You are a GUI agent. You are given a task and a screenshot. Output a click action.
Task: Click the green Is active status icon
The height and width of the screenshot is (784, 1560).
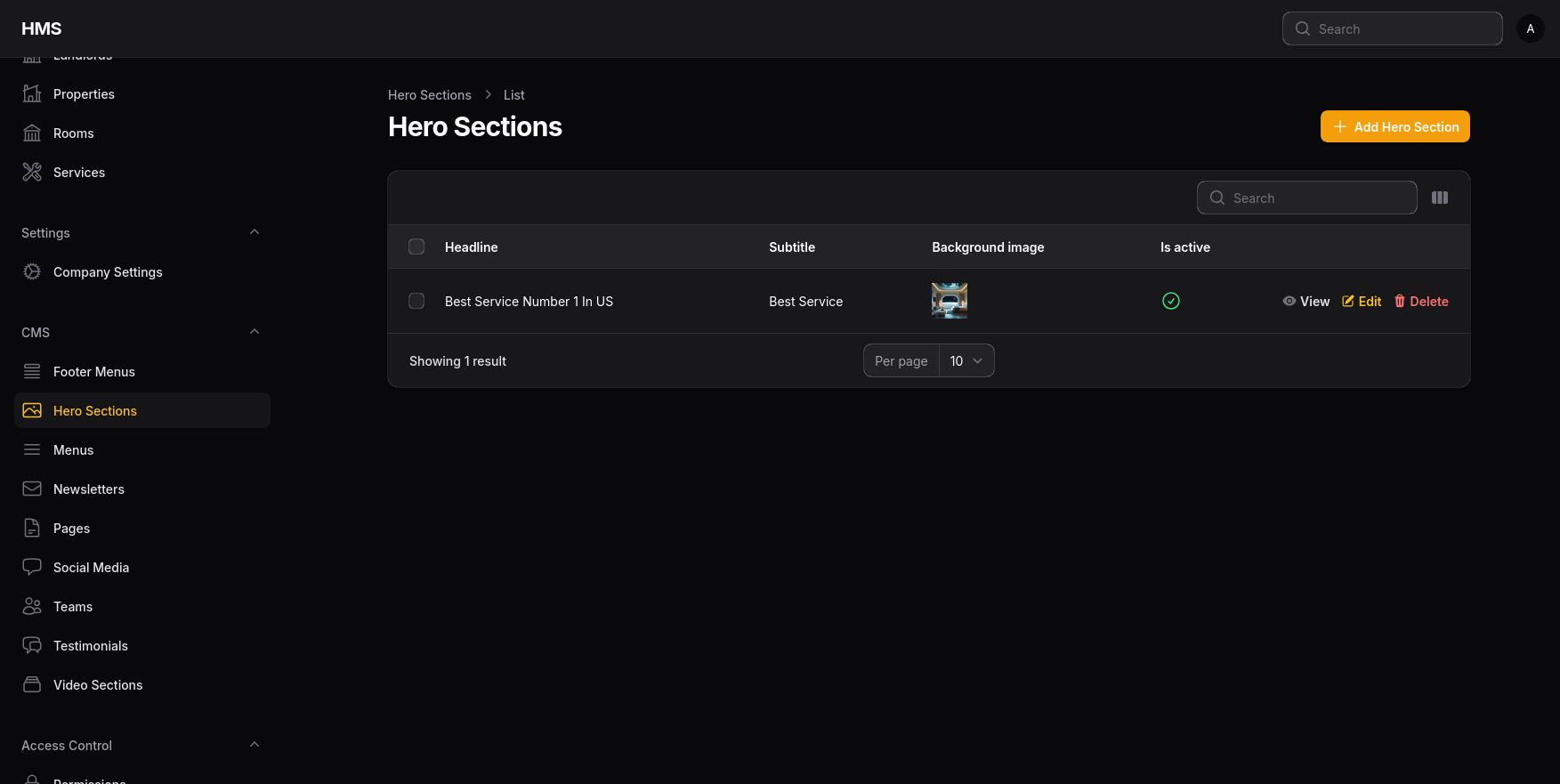[x=1170, y=301]
